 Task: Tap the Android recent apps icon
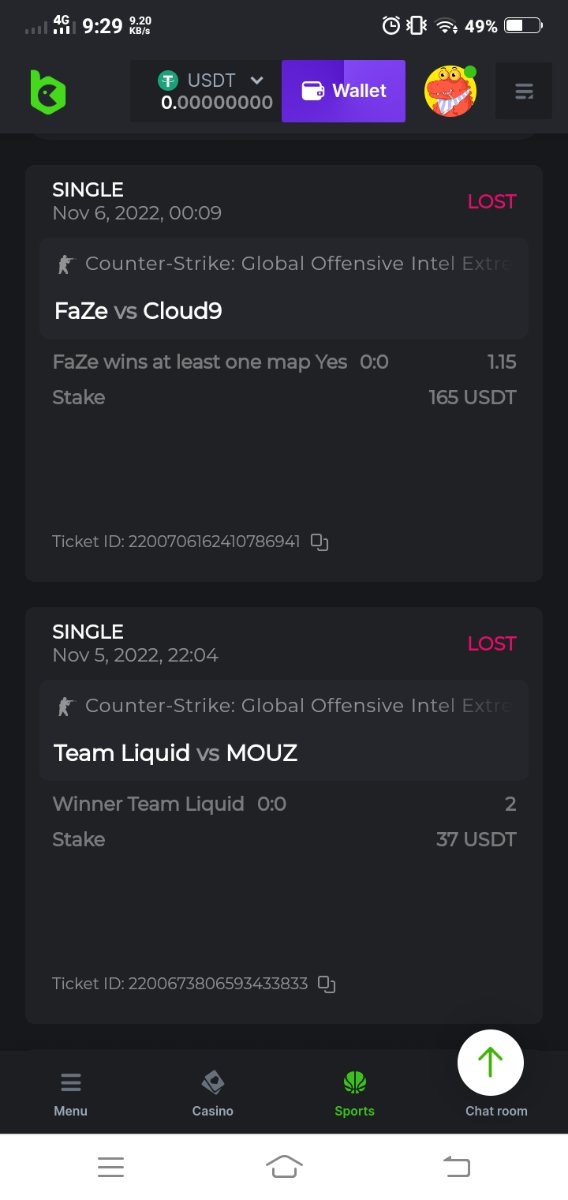point(111,1166)
